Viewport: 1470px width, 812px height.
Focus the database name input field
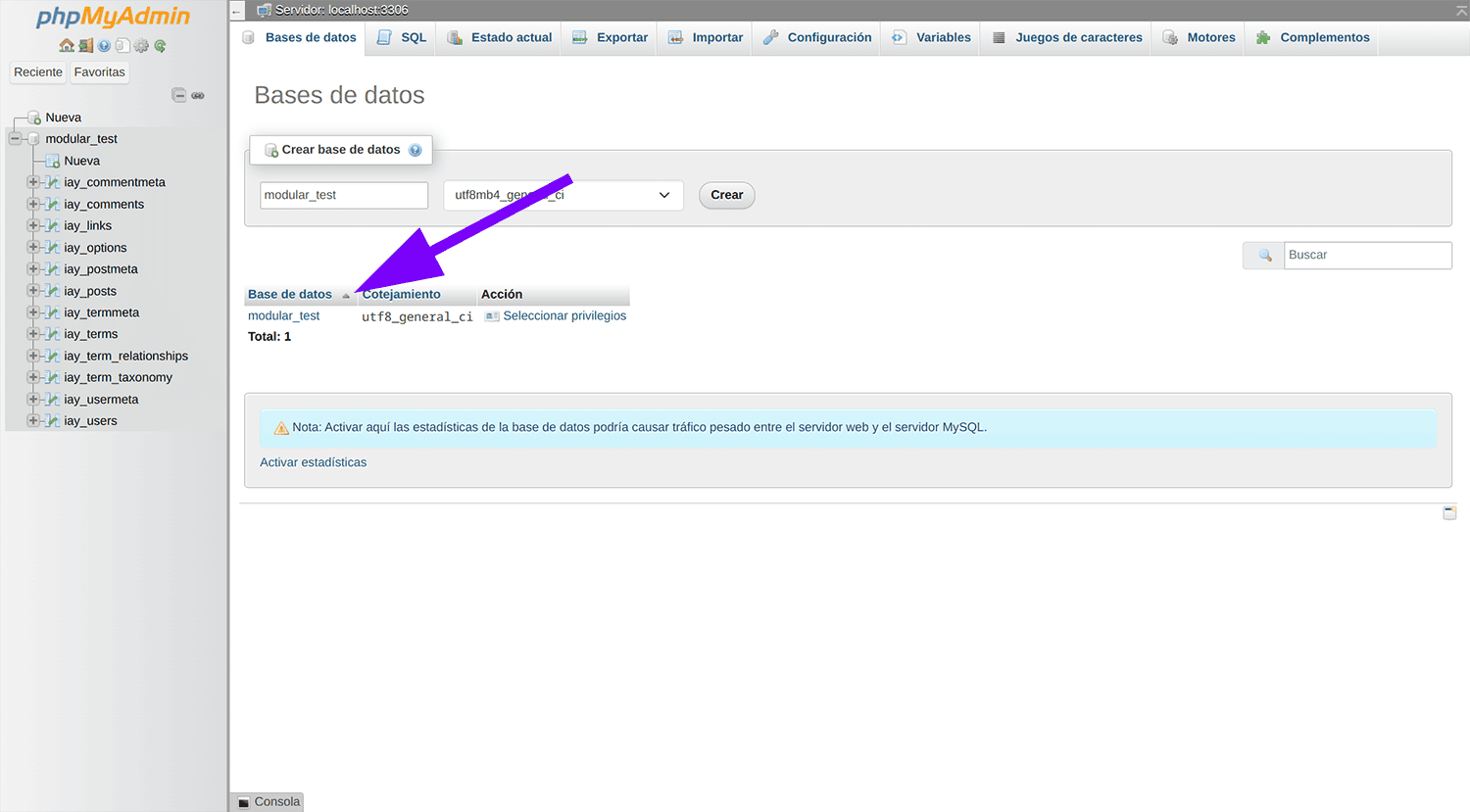[344, 195]
